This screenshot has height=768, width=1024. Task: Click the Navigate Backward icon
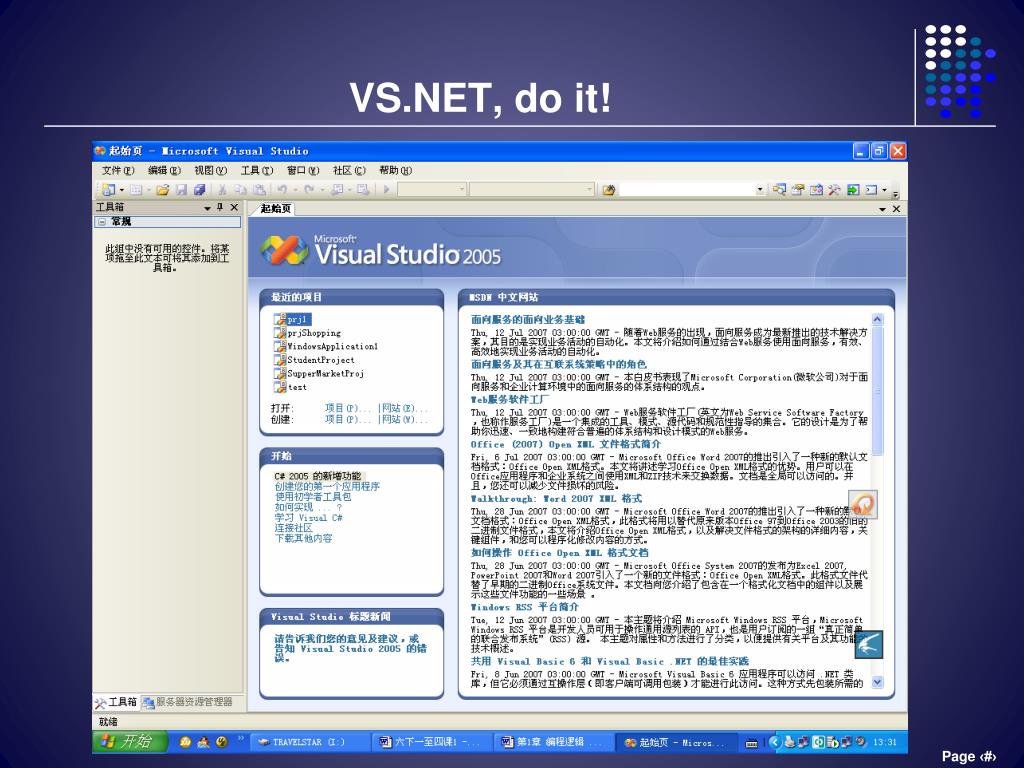(x=337, y=189)
